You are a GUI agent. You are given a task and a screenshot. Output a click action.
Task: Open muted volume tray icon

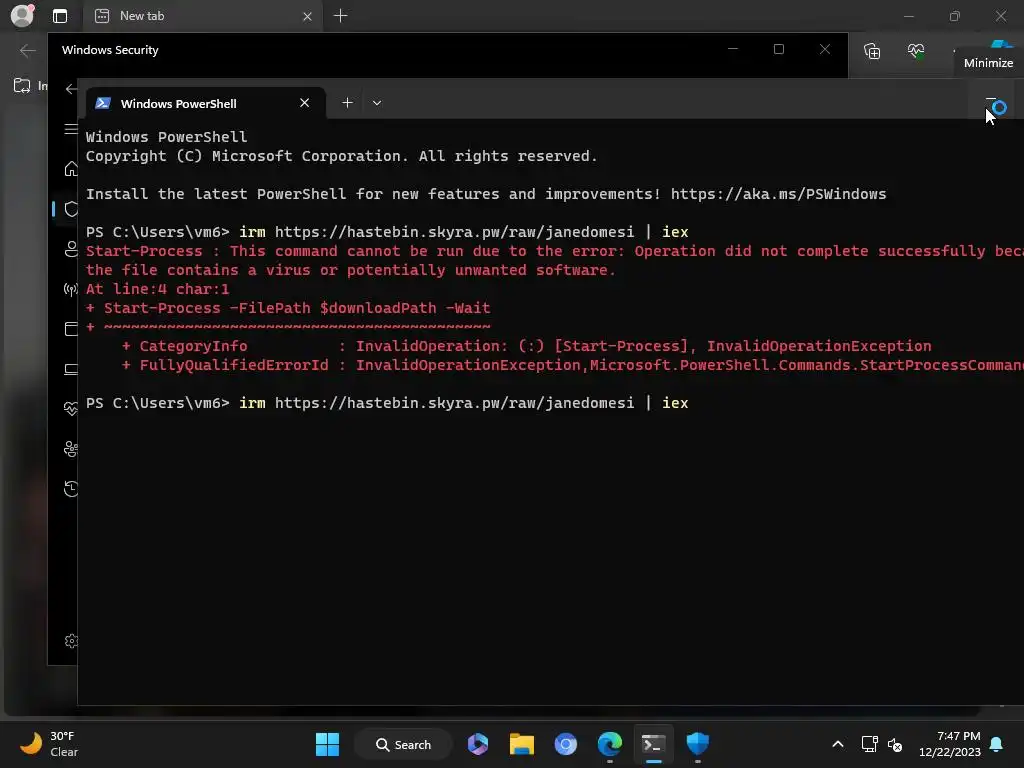click(x=895, y=744)
